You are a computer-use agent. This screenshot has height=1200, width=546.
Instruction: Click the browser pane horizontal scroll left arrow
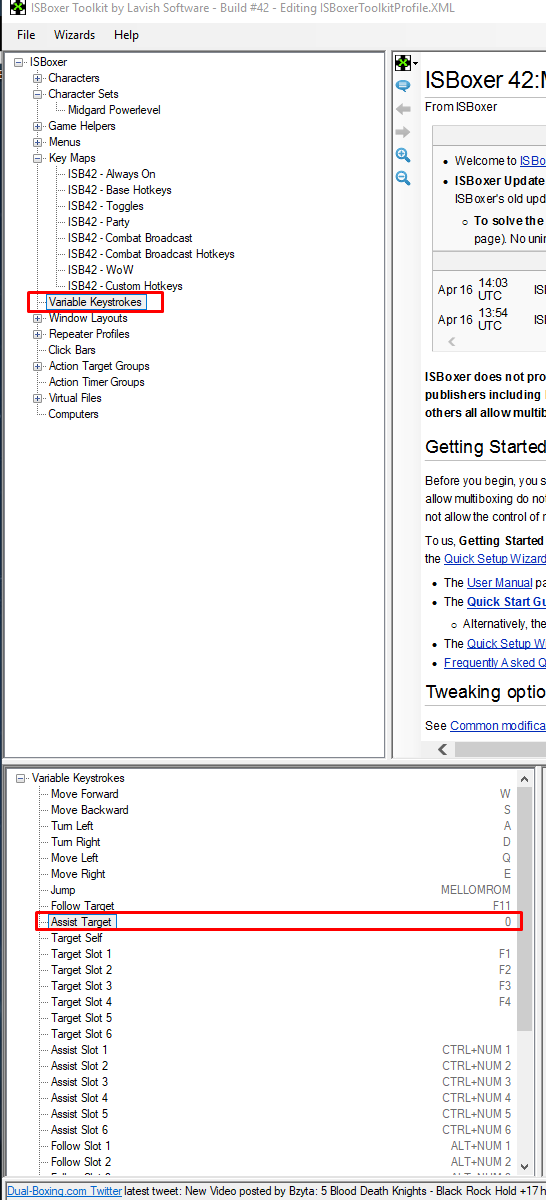tap(444, 749)
